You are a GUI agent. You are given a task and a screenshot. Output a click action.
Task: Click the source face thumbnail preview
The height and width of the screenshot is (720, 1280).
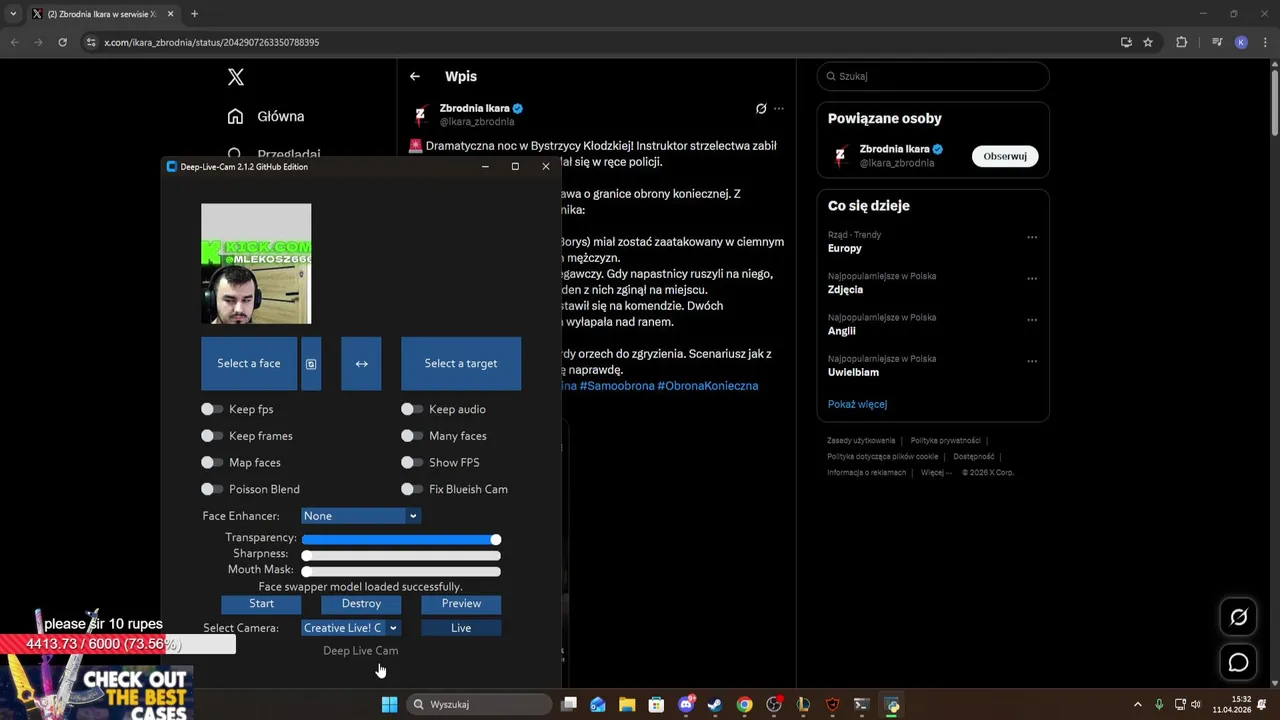coord(256,264)
